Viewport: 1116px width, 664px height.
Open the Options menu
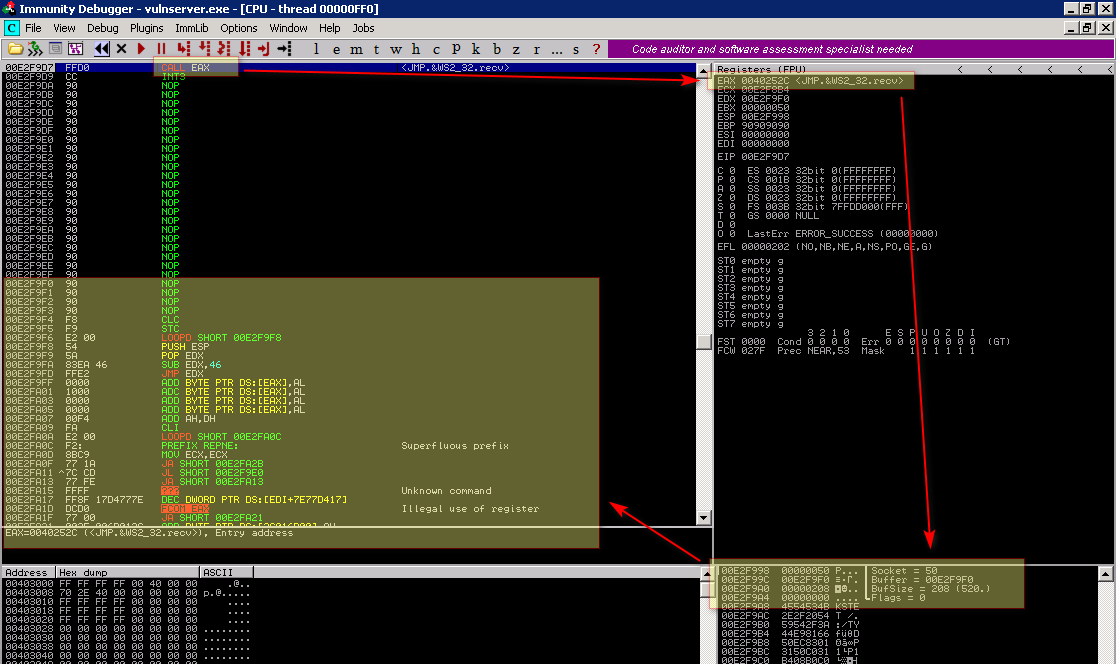coord(238,28)
